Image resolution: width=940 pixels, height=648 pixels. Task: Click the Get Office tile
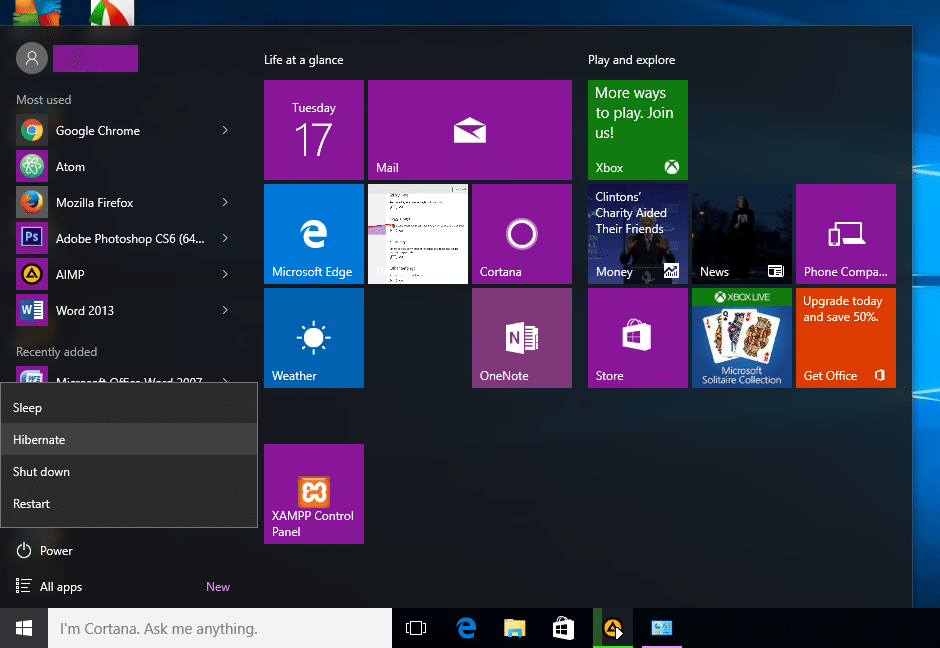(x=846, y=338)
